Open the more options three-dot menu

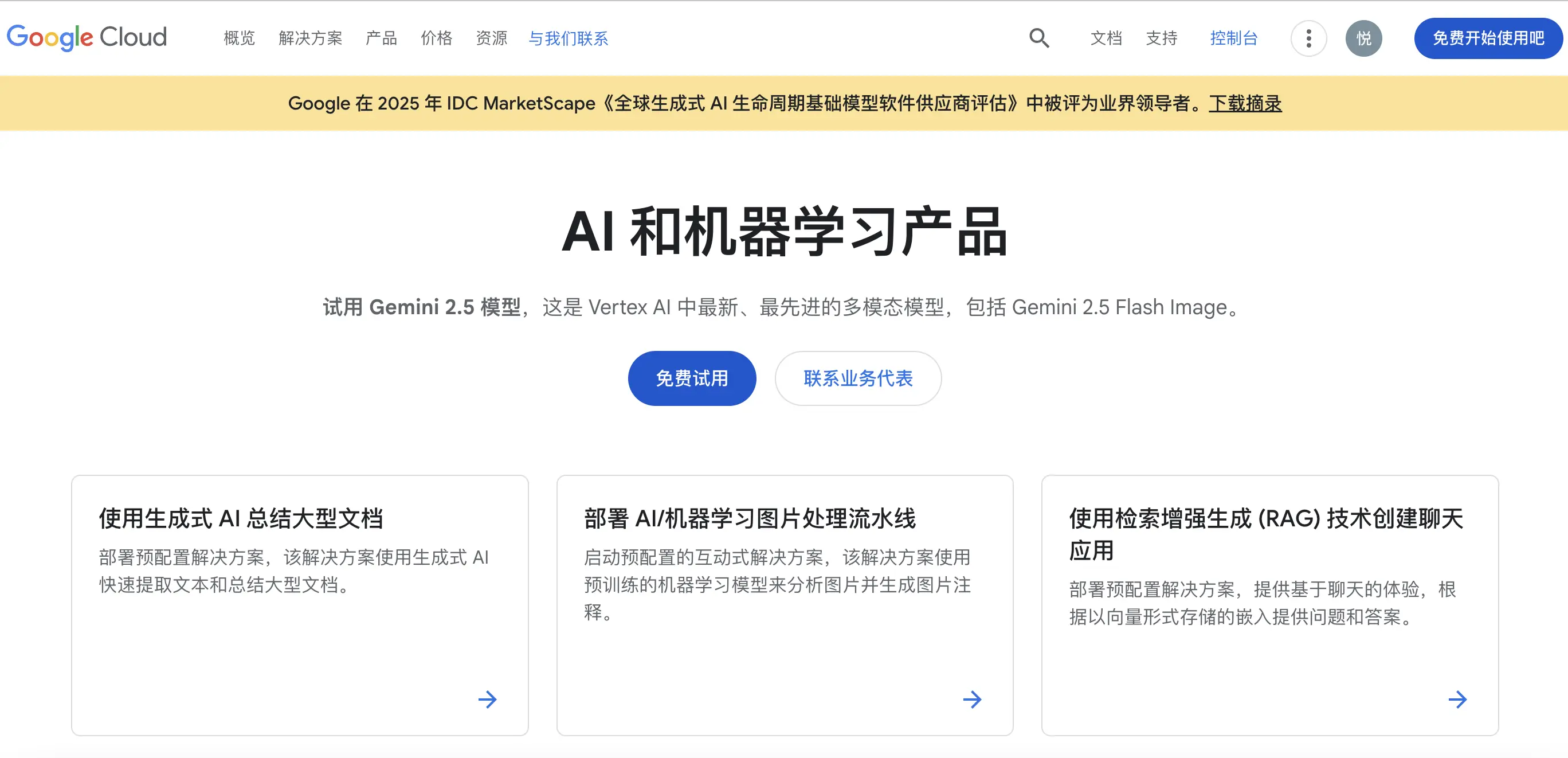[1309, 38]
